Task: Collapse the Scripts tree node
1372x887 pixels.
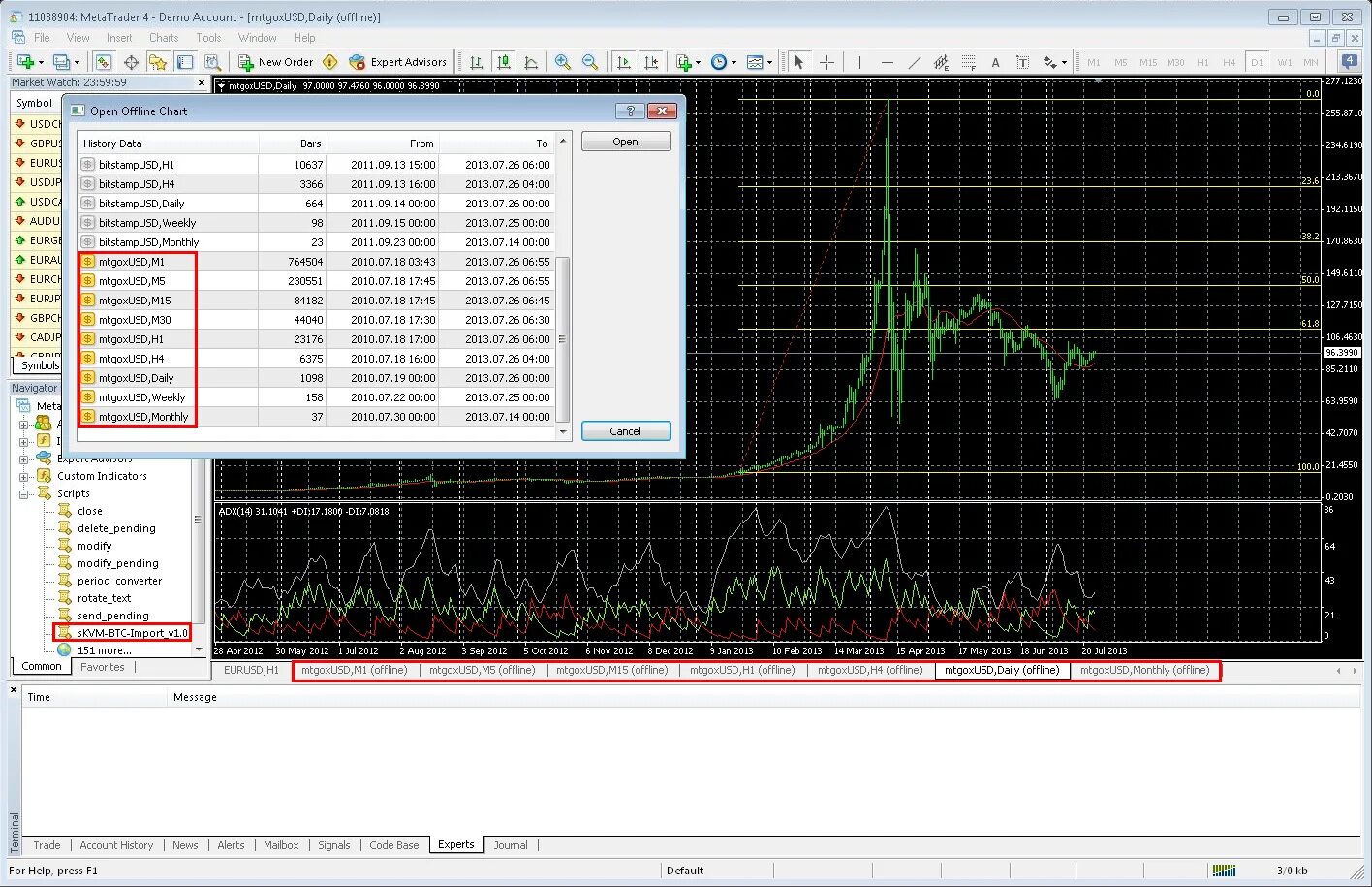Action: click(24, 493)
